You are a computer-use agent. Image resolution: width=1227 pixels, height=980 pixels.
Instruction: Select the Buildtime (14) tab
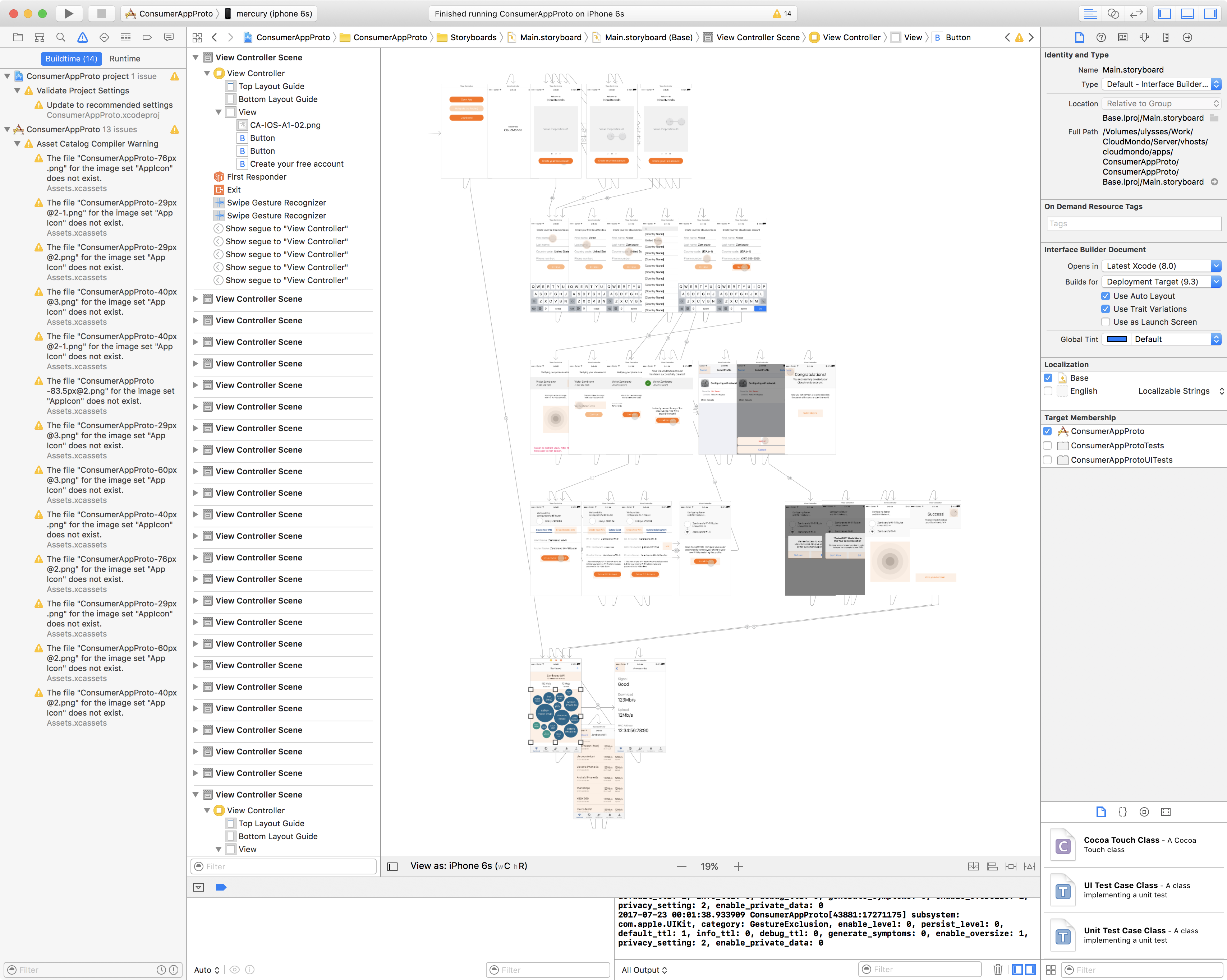click(x=71, y=59)
